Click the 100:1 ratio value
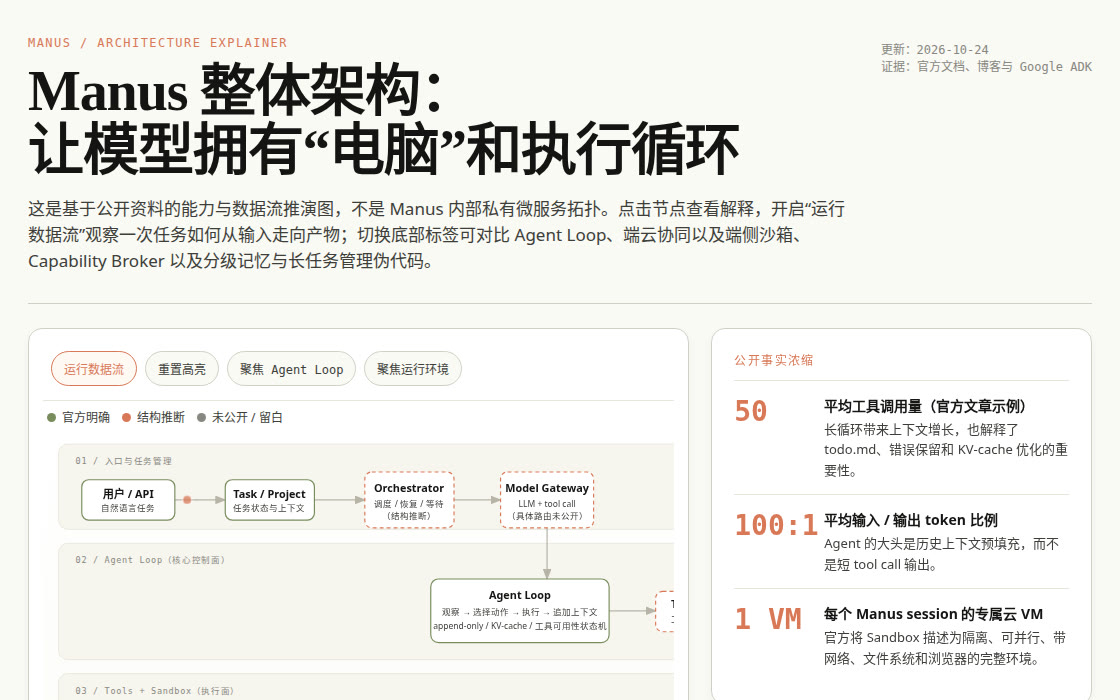Image resolution: width=1120 pixels, height=700 pixels. [x=776, y=525]
